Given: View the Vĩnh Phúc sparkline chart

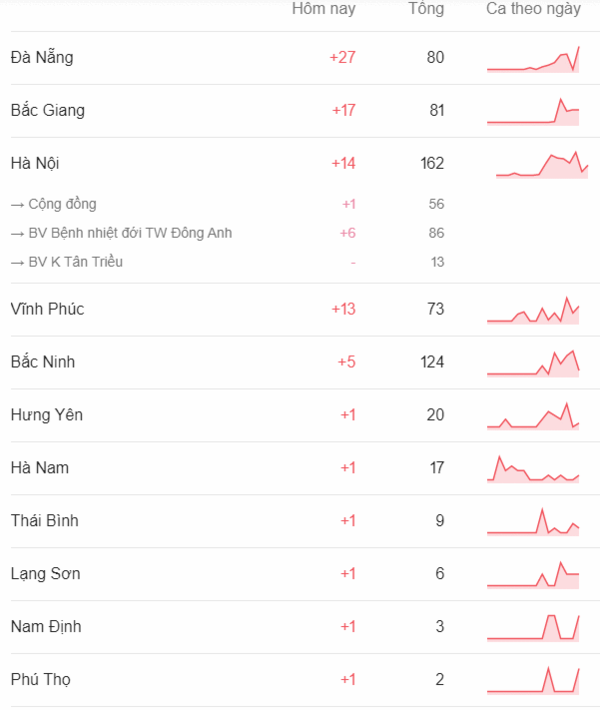Looking at the screenshot, I should coord(533,310).
